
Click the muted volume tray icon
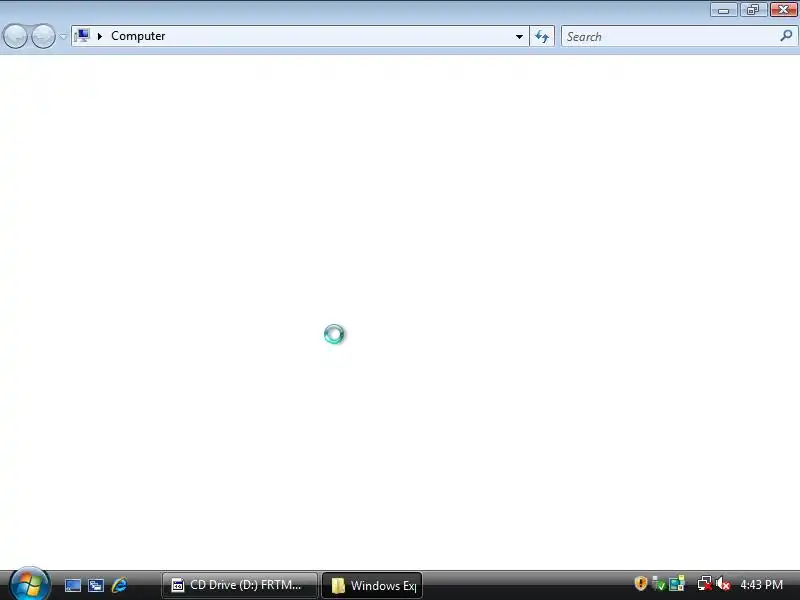(x=722, y=584)
